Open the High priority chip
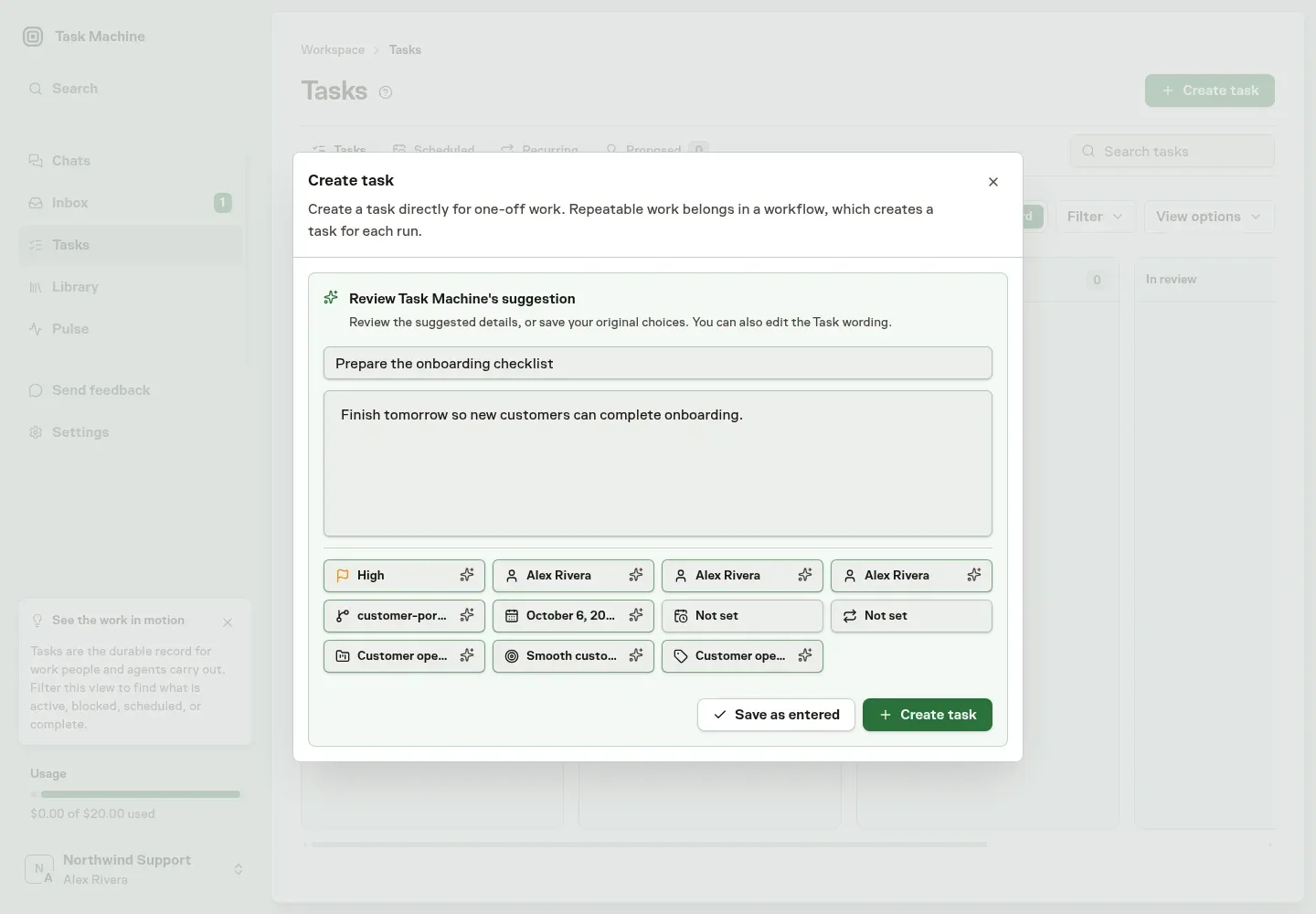 point(404,576)
